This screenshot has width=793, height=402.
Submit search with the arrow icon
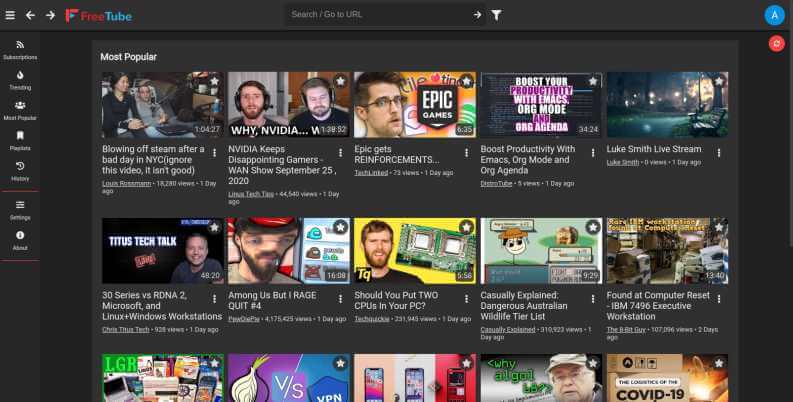pyautogui.click(x=477, y=15)
